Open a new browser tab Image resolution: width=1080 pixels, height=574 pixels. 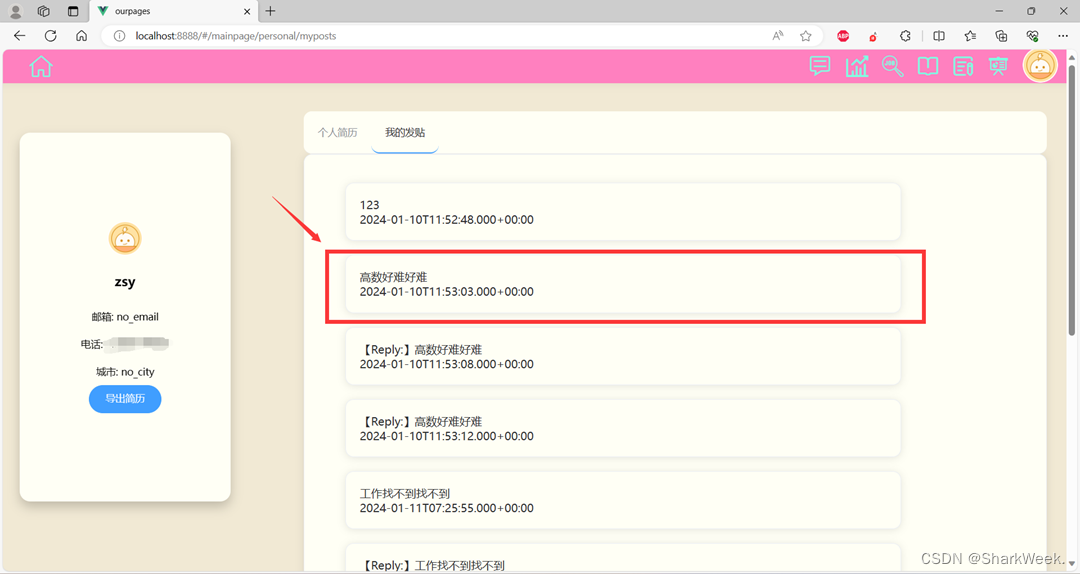(x=270, y=11)
